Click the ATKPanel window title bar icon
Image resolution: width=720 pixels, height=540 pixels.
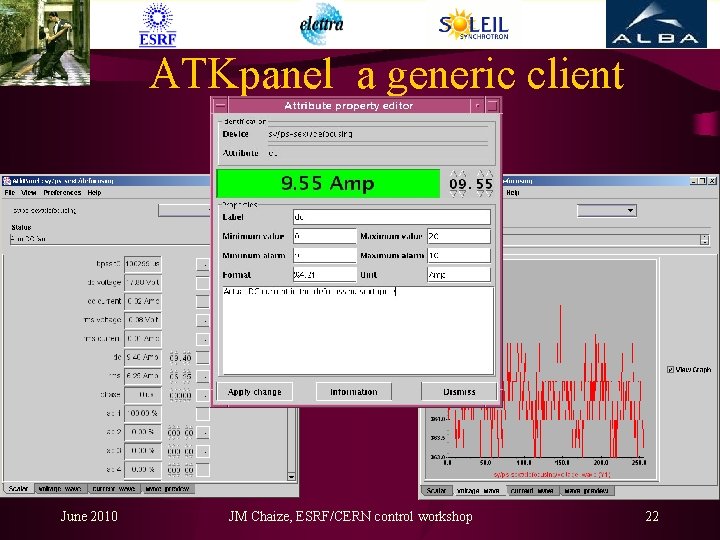[7, 180]
